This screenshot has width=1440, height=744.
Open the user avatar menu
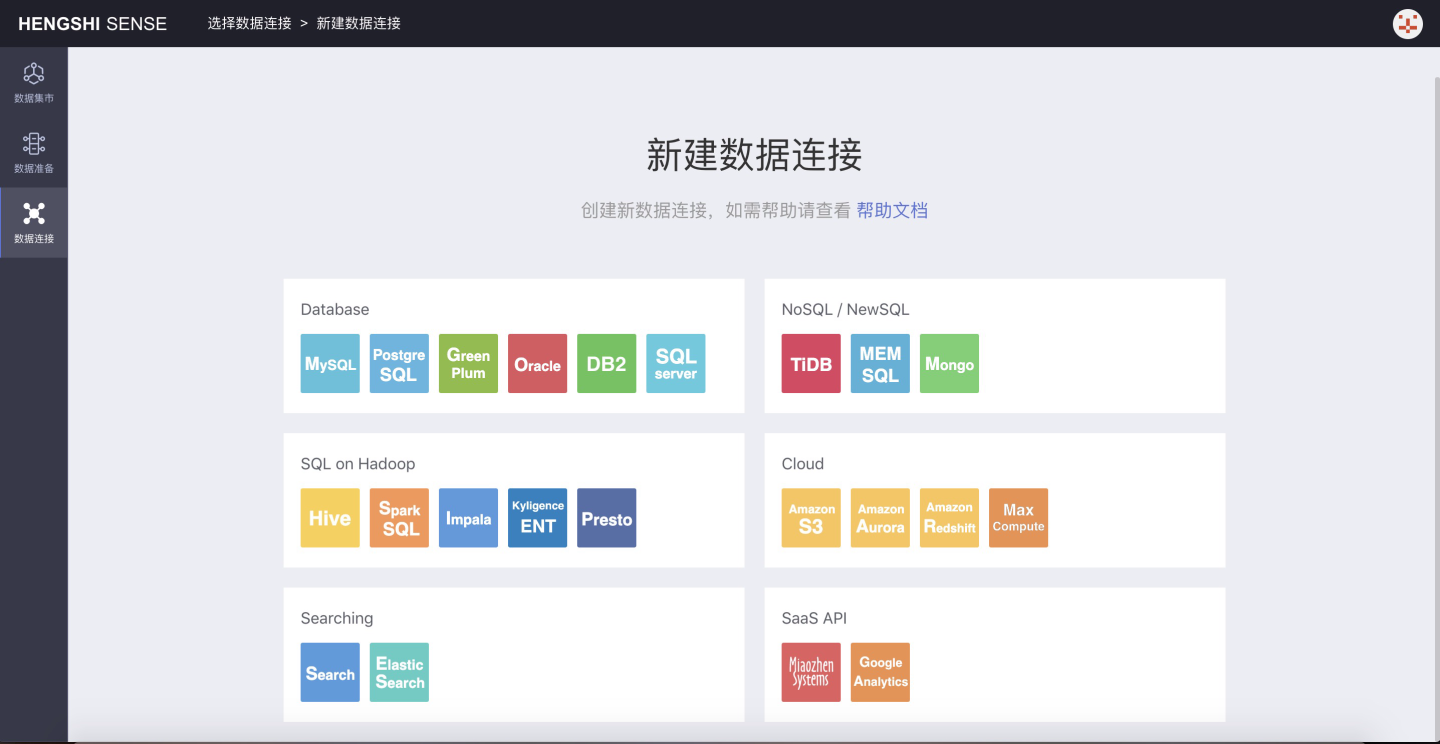coord(1407,24)
